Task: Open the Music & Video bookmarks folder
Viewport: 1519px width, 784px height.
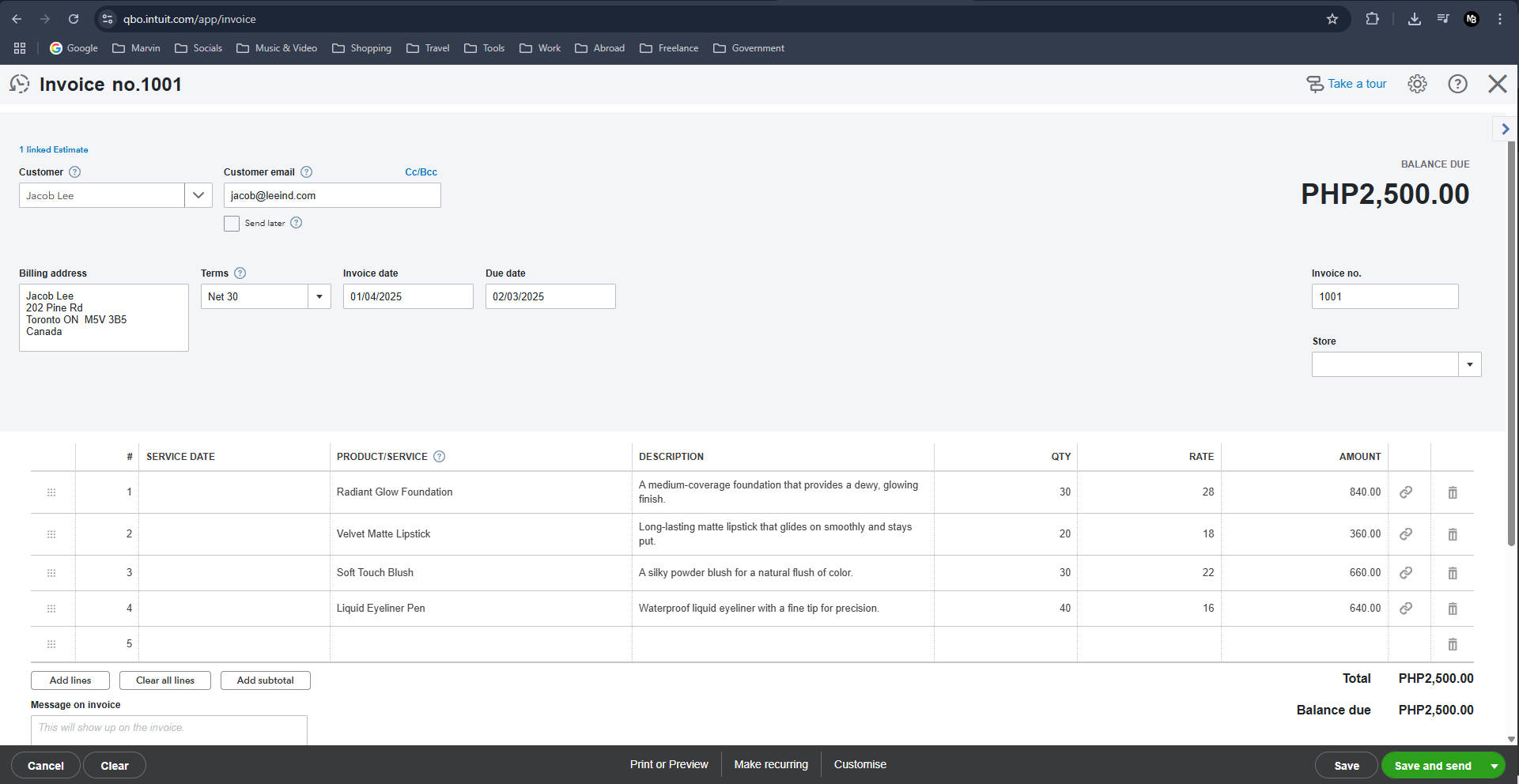Action: pos(277,48)
